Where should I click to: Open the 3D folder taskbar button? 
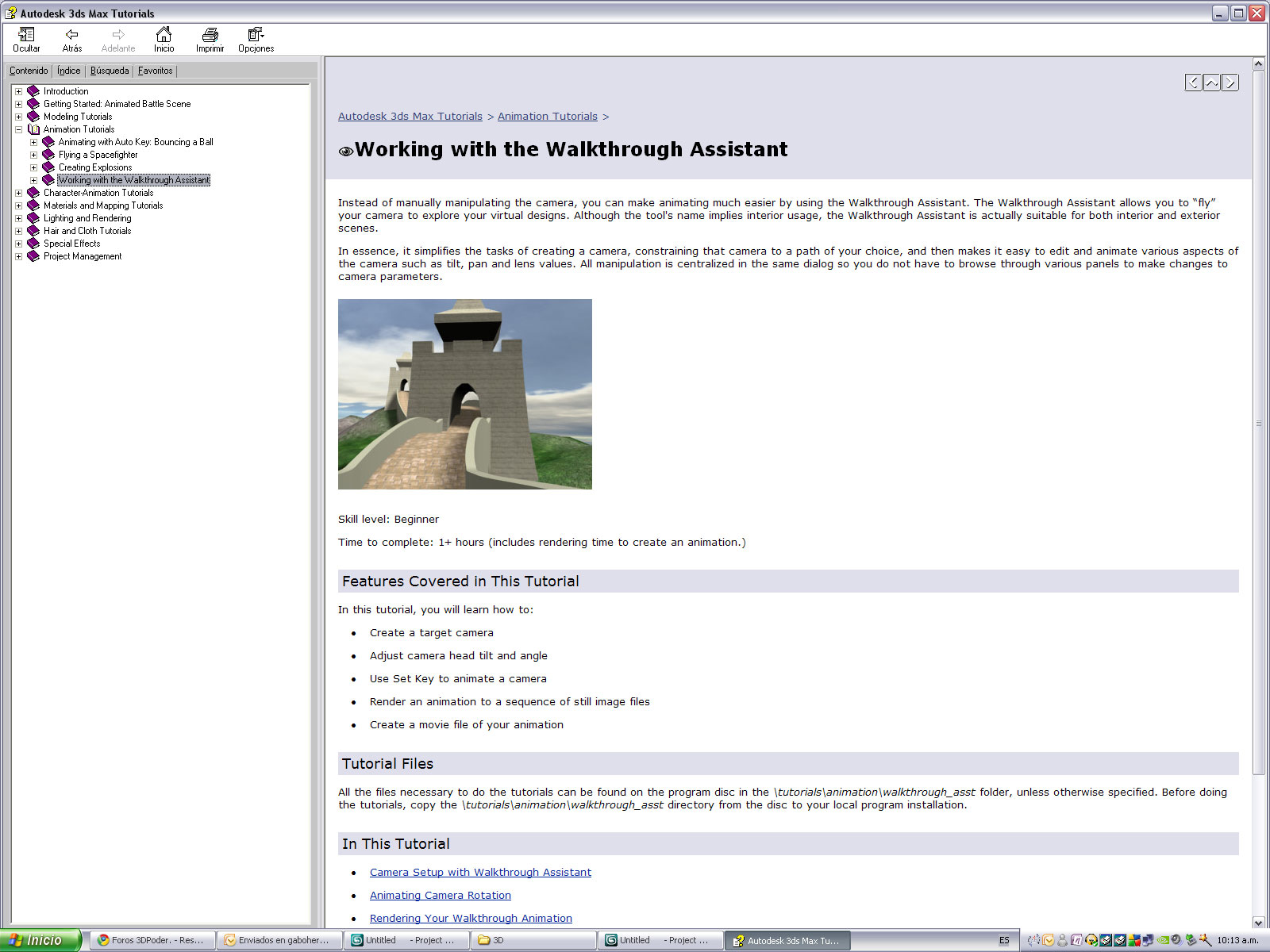point(533,940)
